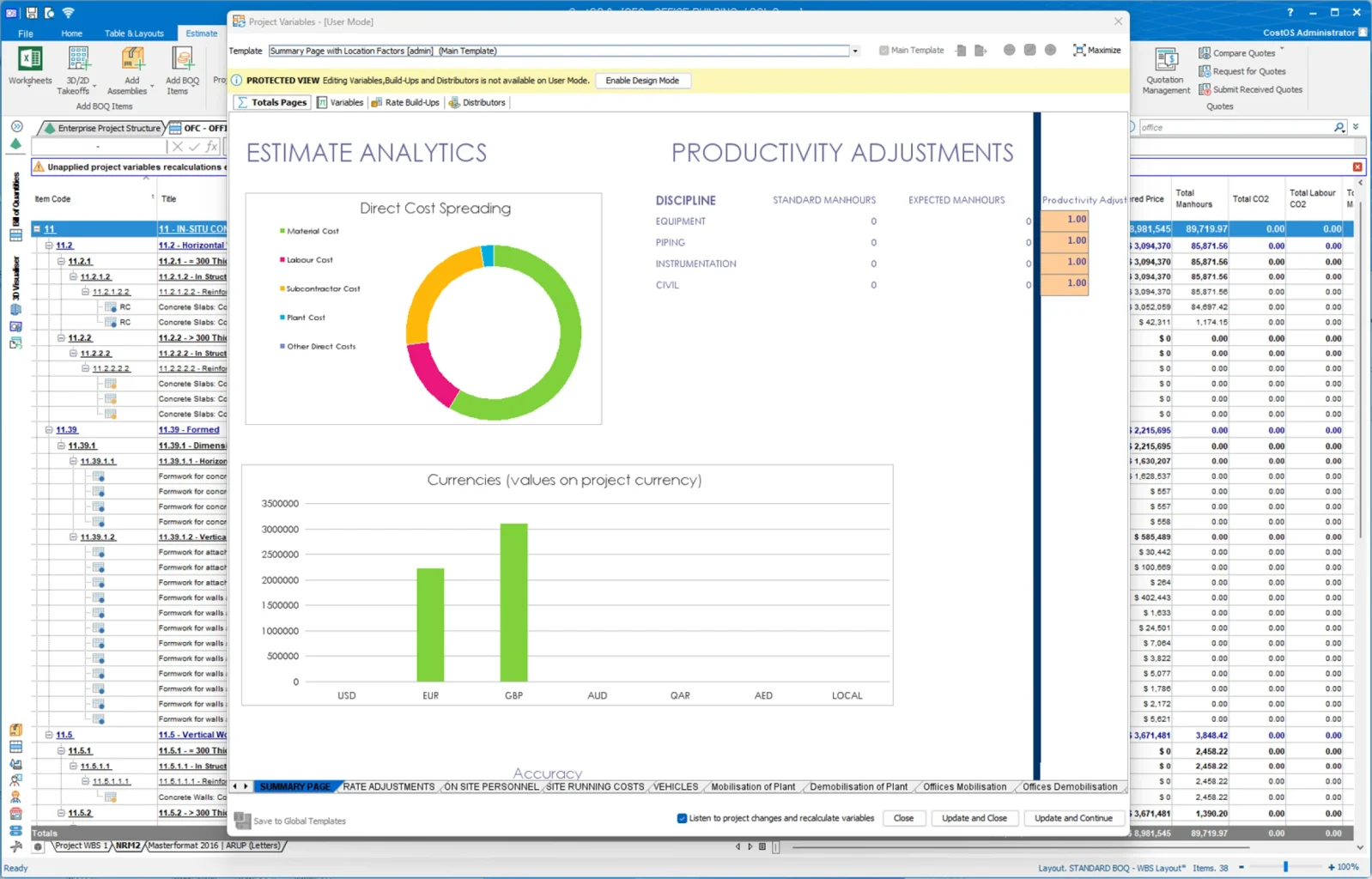Toggle Listen to project changes checkbox
1372x879 pixels.
pyautogui.click(x=682, y=818)
